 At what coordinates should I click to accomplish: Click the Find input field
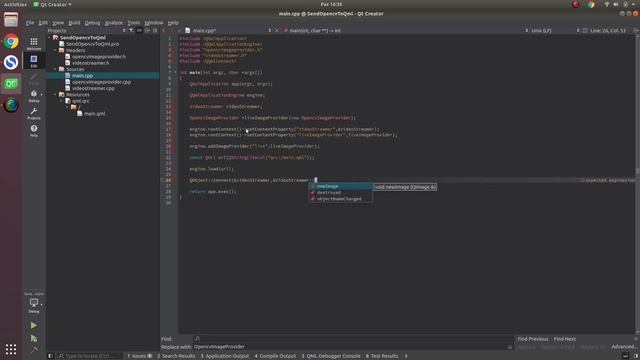[x=353, y=339]
